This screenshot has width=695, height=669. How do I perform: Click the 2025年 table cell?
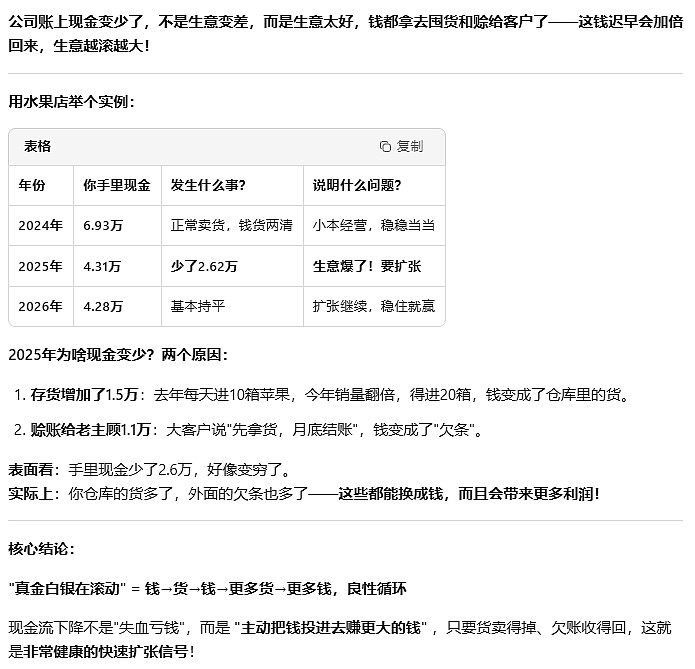40,266
